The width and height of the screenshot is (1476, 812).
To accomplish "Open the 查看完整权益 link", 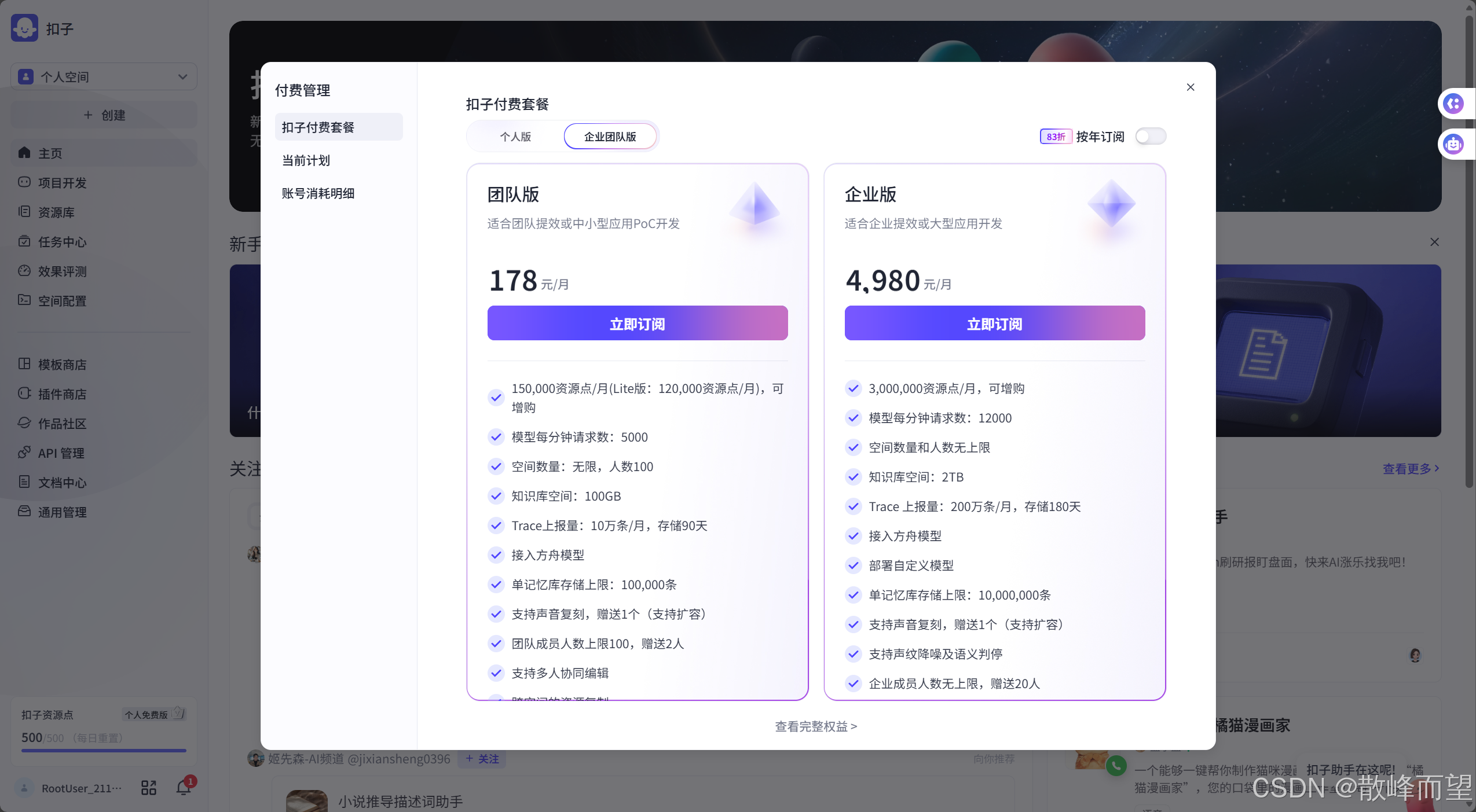I will click(815, 726).
